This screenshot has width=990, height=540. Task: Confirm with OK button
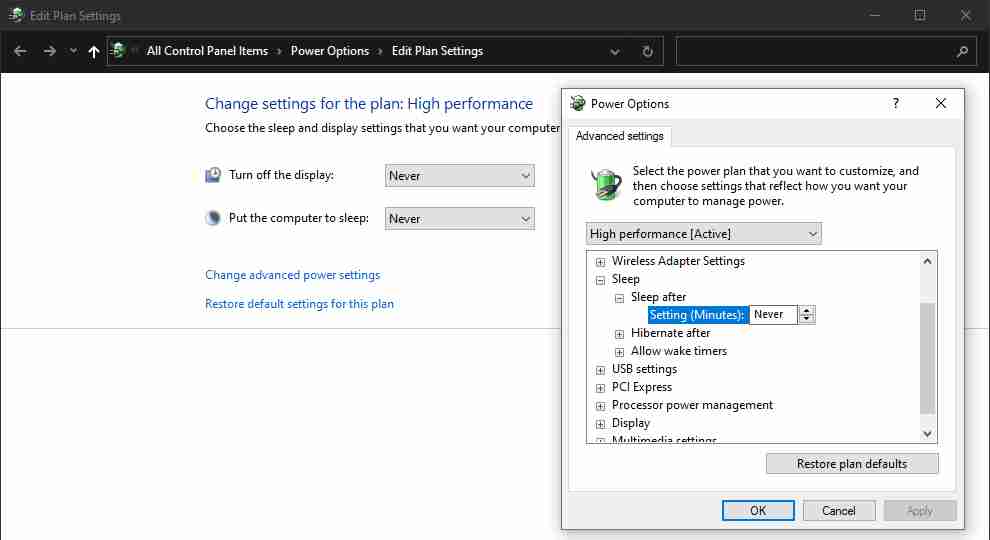pos(758,511)
